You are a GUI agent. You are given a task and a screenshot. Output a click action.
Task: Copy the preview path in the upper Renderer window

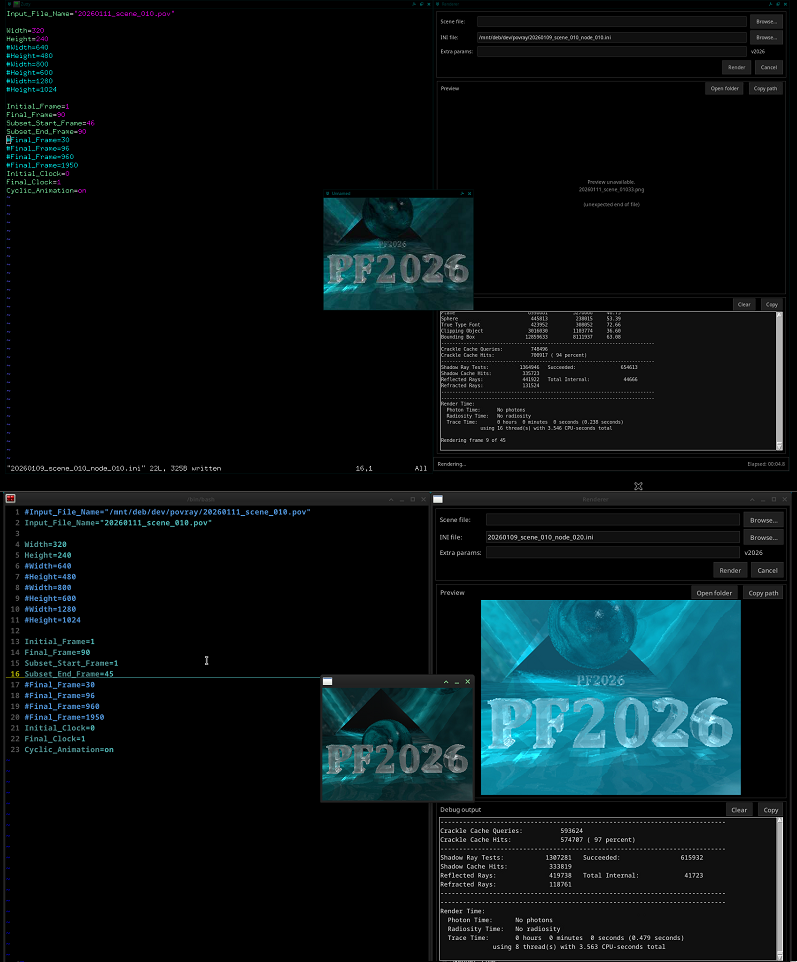click(766, 88)
